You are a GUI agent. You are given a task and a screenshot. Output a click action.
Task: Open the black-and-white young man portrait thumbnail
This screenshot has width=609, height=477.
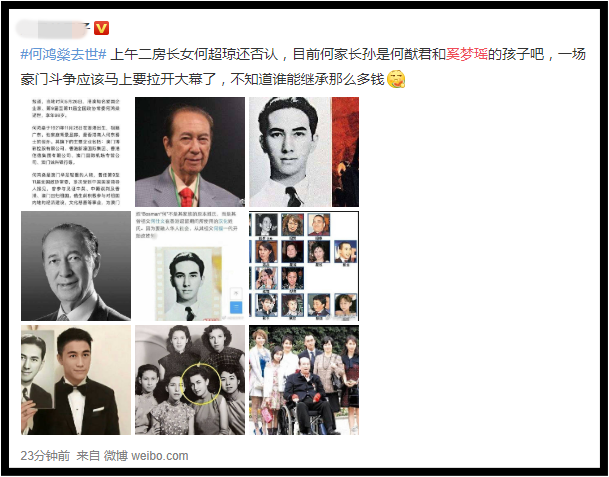[x=304, y=151]
